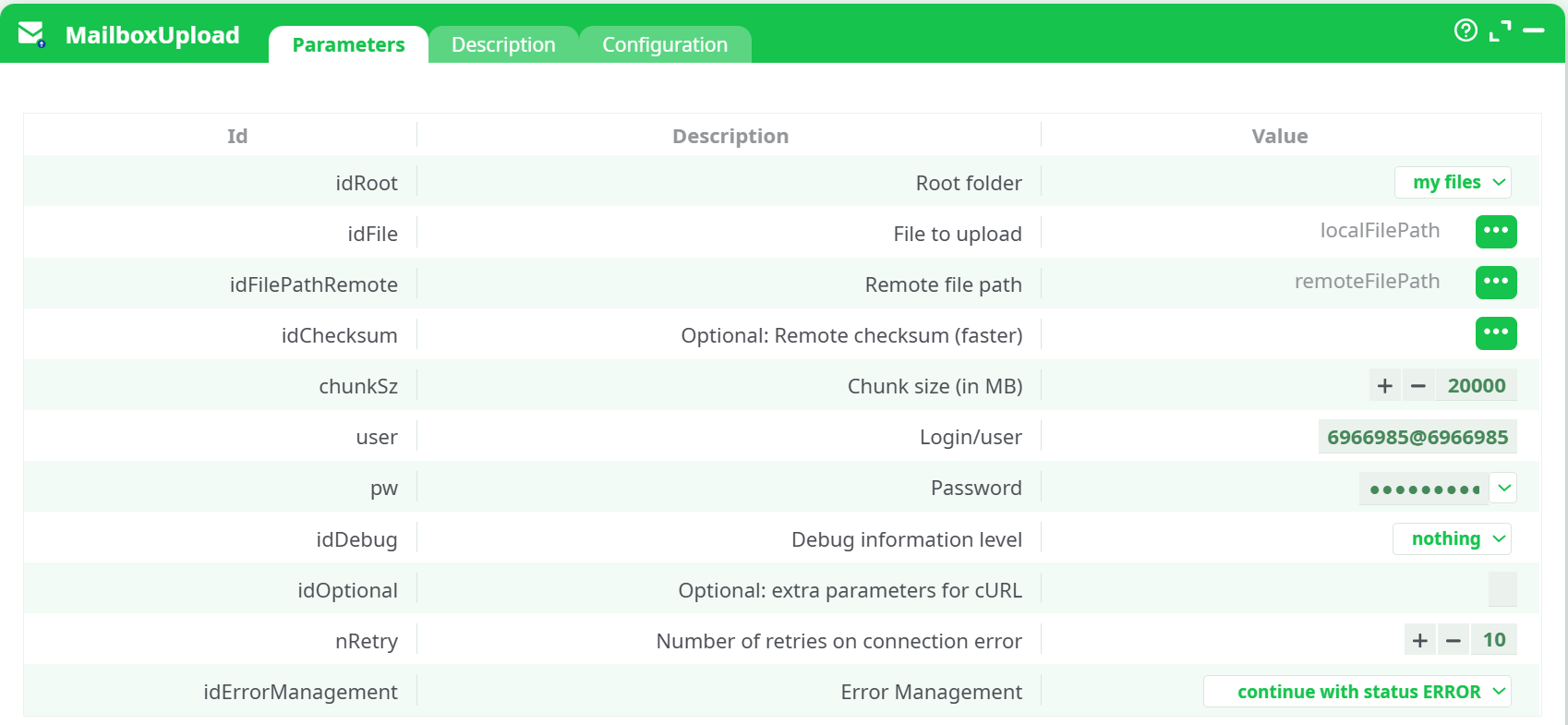
Task: Switch to the Description tab
Action: (503, 43)
